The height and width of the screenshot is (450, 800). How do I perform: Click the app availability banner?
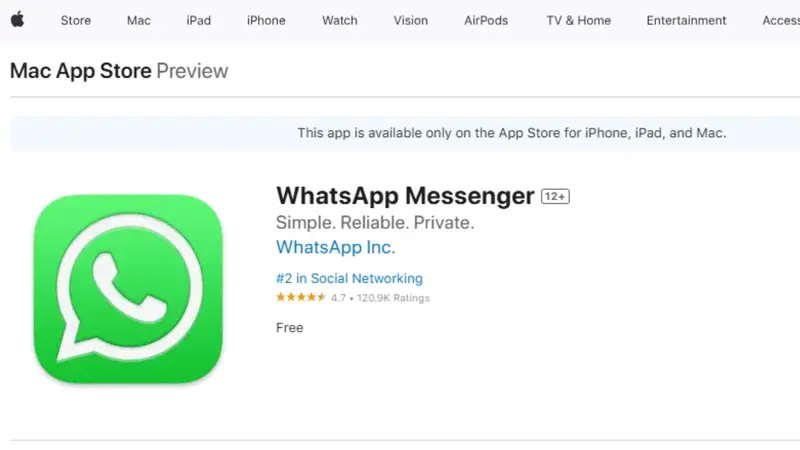click(x=405, y=133)
